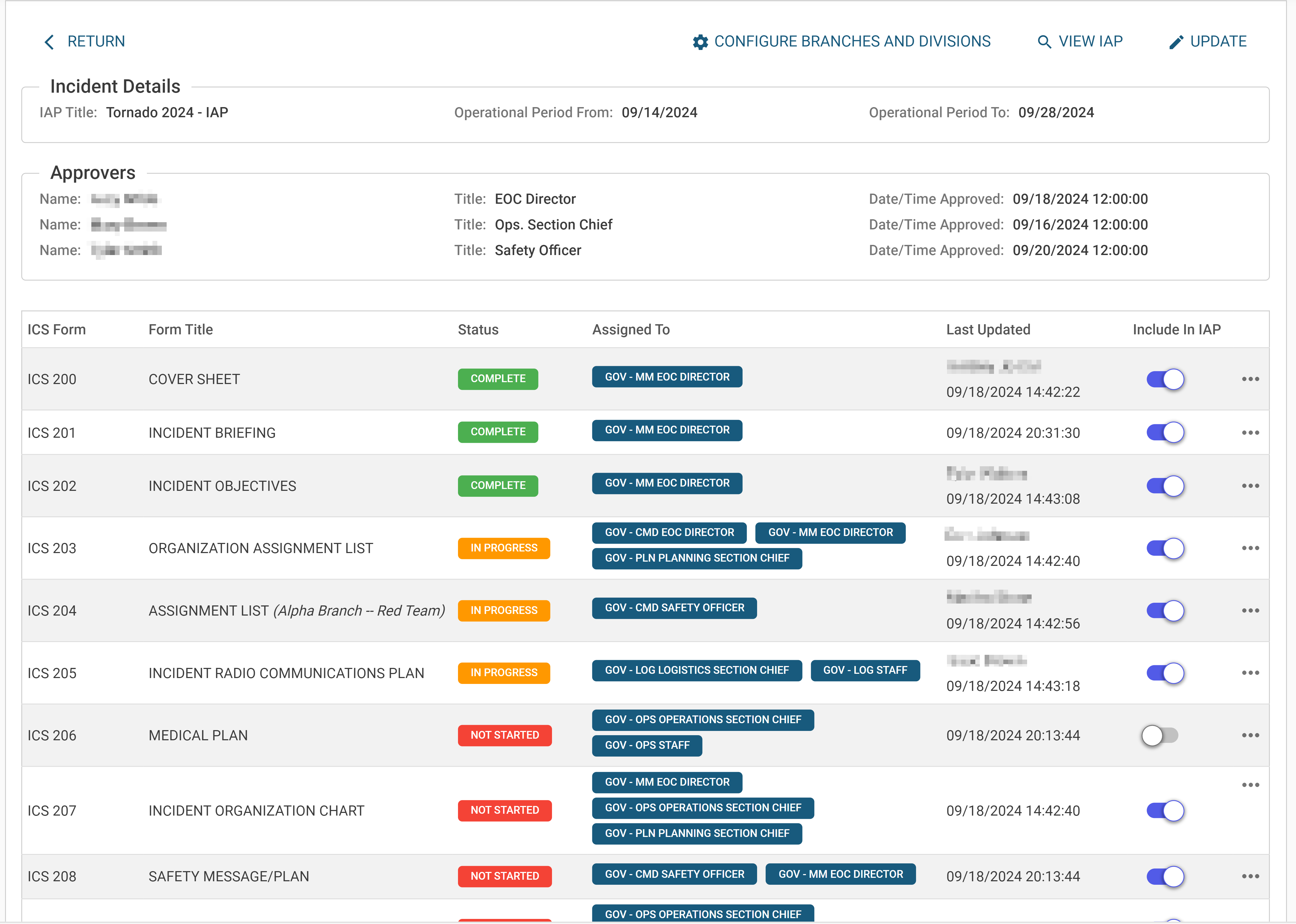Click the magnifier icon beside VIEW IAP

pyautogui.click(x=1044, y=42)
